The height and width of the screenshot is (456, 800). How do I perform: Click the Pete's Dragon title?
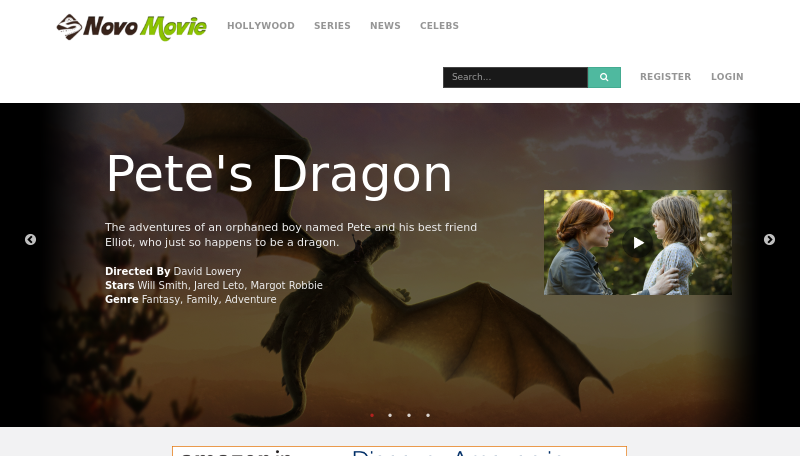click(279, 174)
